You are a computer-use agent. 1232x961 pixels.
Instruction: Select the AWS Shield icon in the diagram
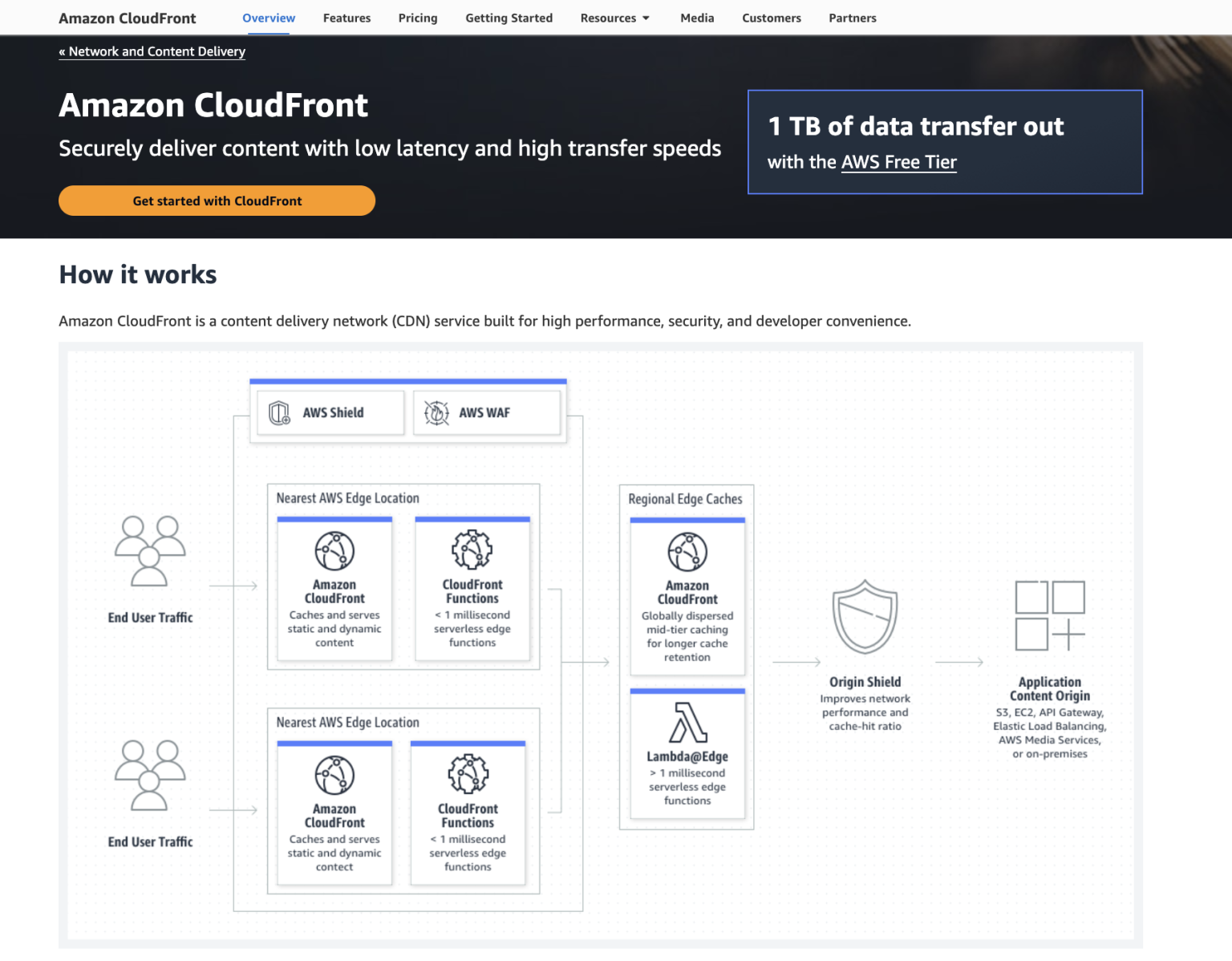click(279, 412)
